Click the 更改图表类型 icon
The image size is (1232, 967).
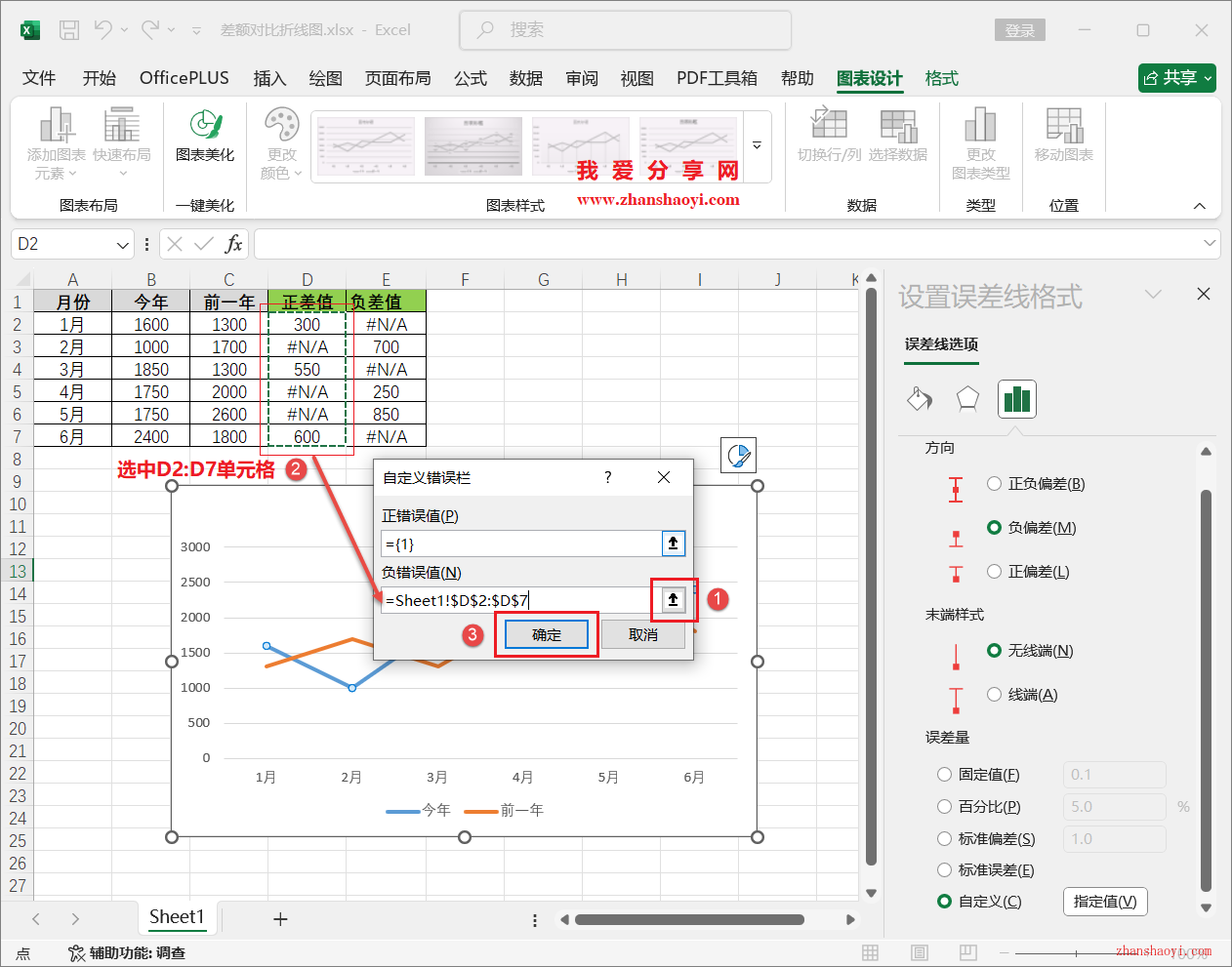pyautogui.click(x=980, y=144)
